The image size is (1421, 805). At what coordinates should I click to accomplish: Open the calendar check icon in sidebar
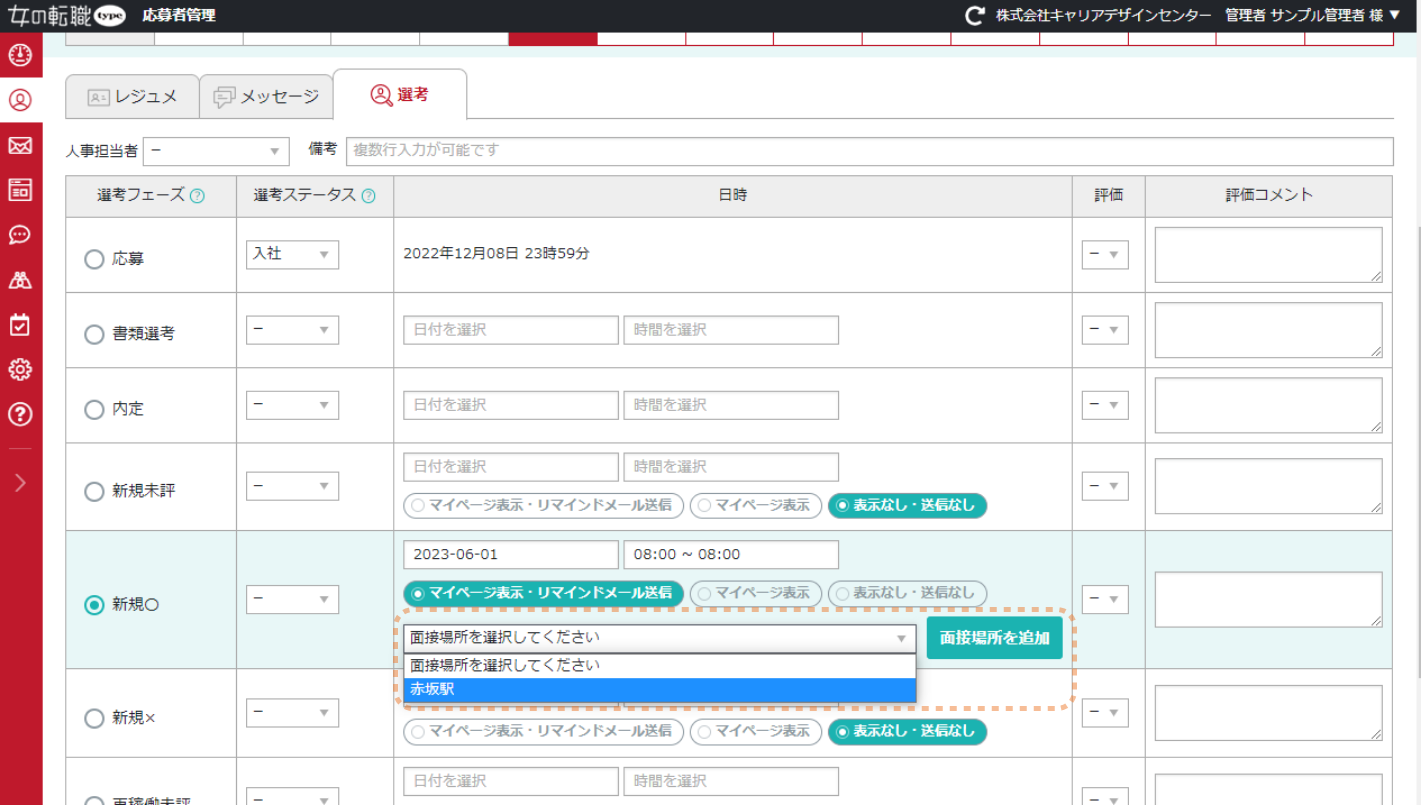[x=18, y=324]
